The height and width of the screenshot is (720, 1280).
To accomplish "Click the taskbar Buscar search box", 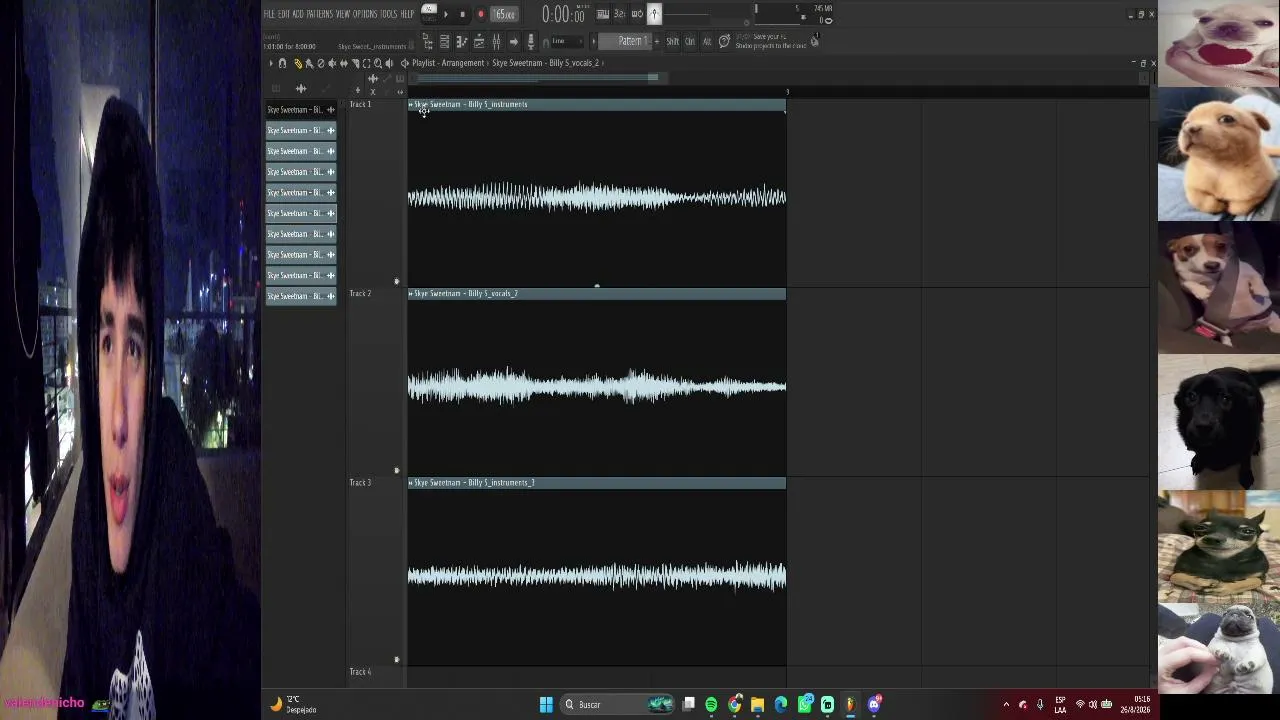I will (x=618, y=705).
